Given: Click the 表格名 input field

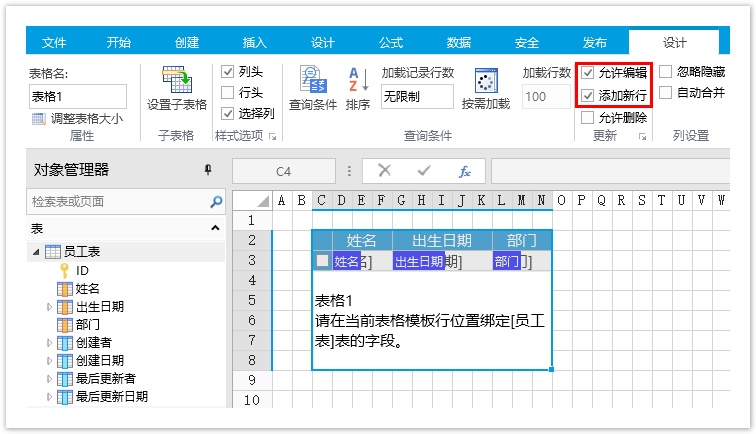Looking at the screenshot, I should click(78, 96).
